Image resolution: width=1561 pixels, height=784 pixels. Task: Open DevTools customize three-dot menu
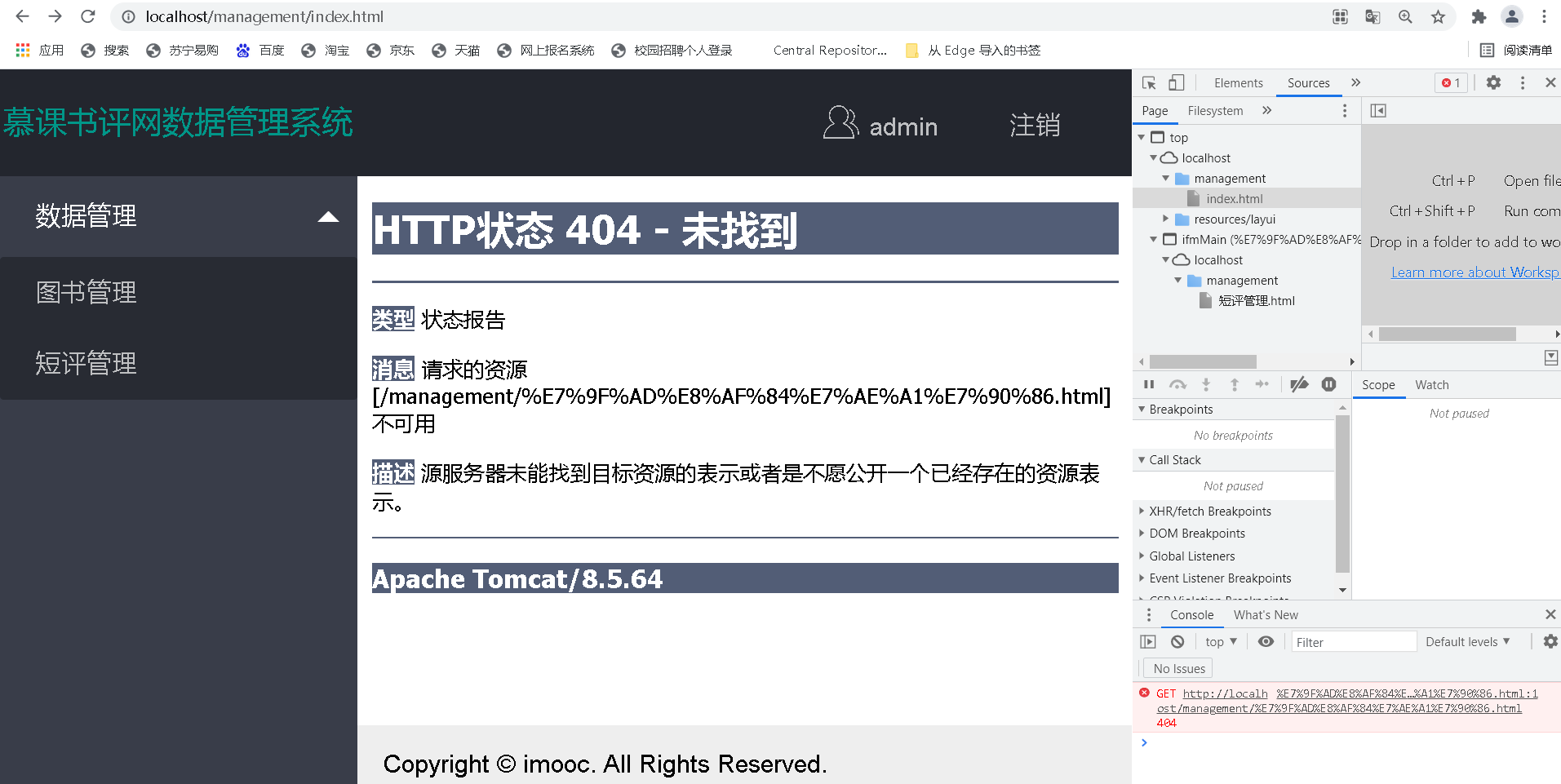(1523, 82)
